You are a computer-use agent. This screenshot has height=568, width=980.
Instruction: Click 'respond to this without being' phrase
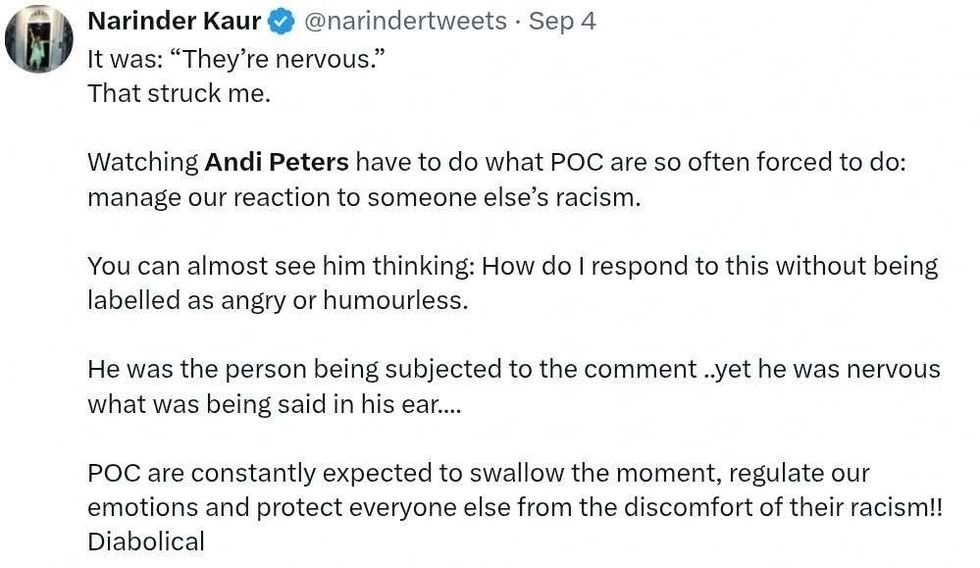(x=765, y=266)
